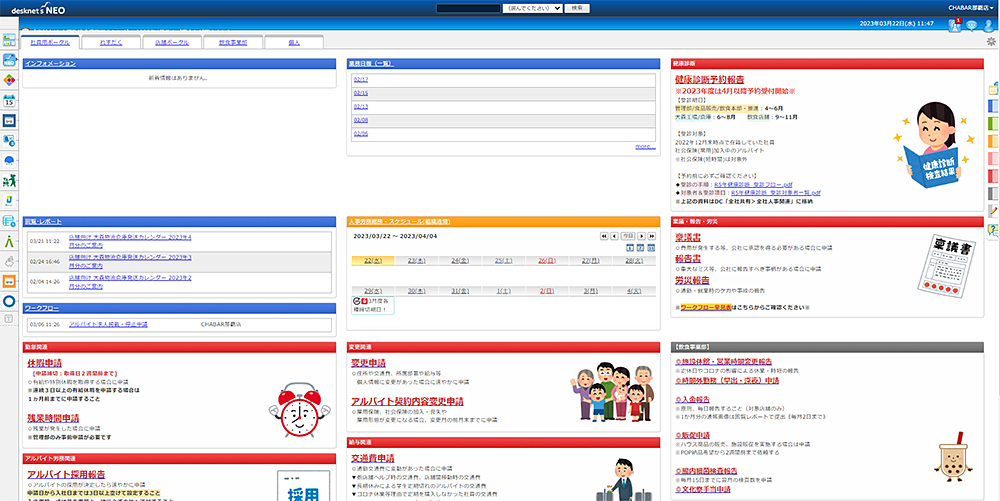Open the 03/21 11:22 circulation report entry

click(130, 241)
